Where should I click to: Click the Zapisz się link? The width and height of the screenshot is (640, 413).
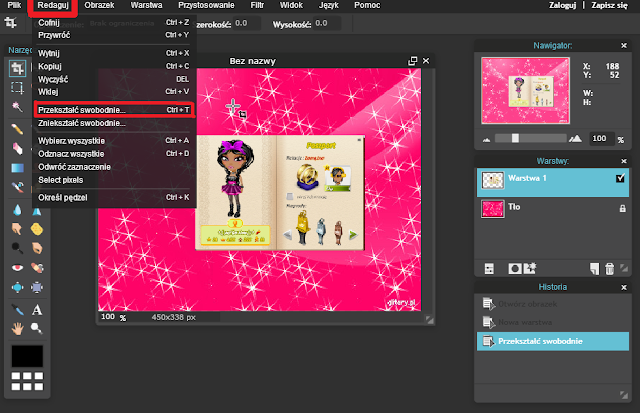pos(609,5)
